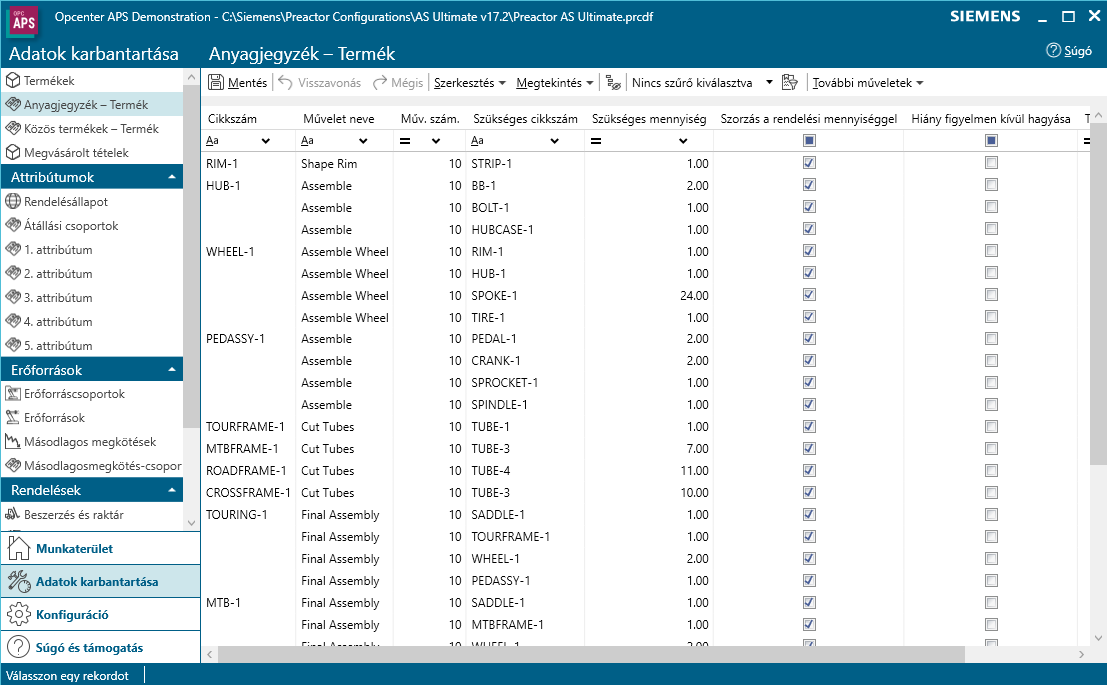
Task: Open Erőforráscsoportok in sidebar
Action: coord(74,394)
